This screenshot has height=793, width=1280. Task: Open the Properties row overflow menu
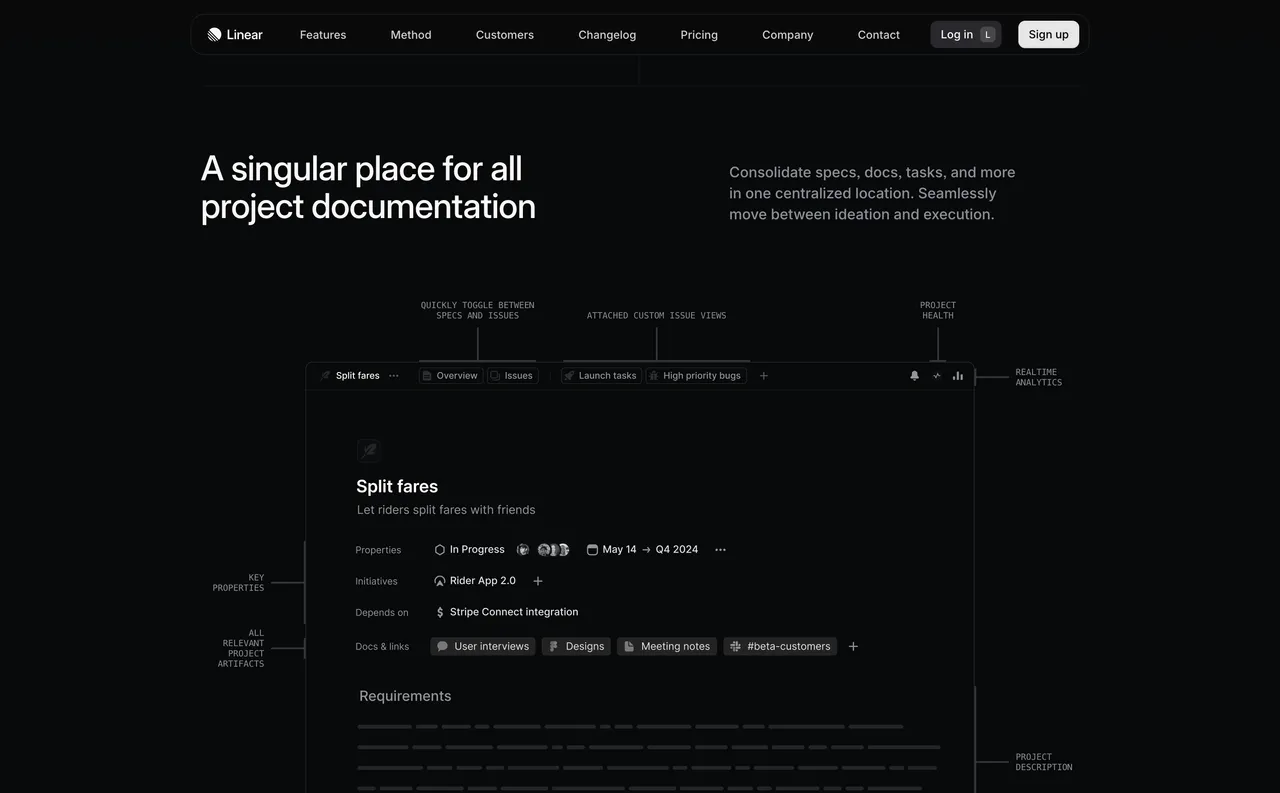click(720, 549)
